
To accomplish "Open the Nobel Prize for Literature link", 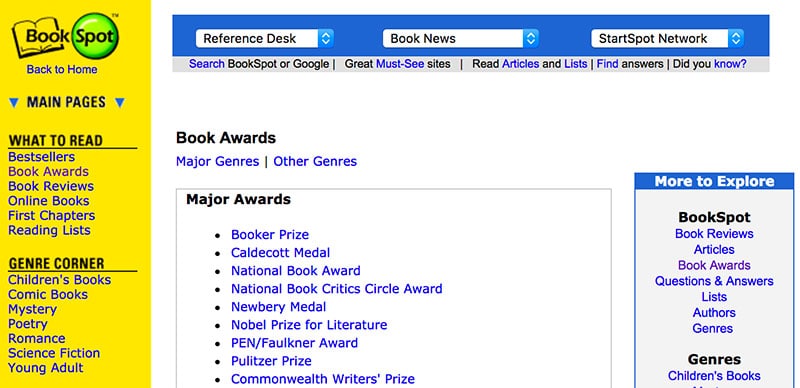I will coord(309,325).
